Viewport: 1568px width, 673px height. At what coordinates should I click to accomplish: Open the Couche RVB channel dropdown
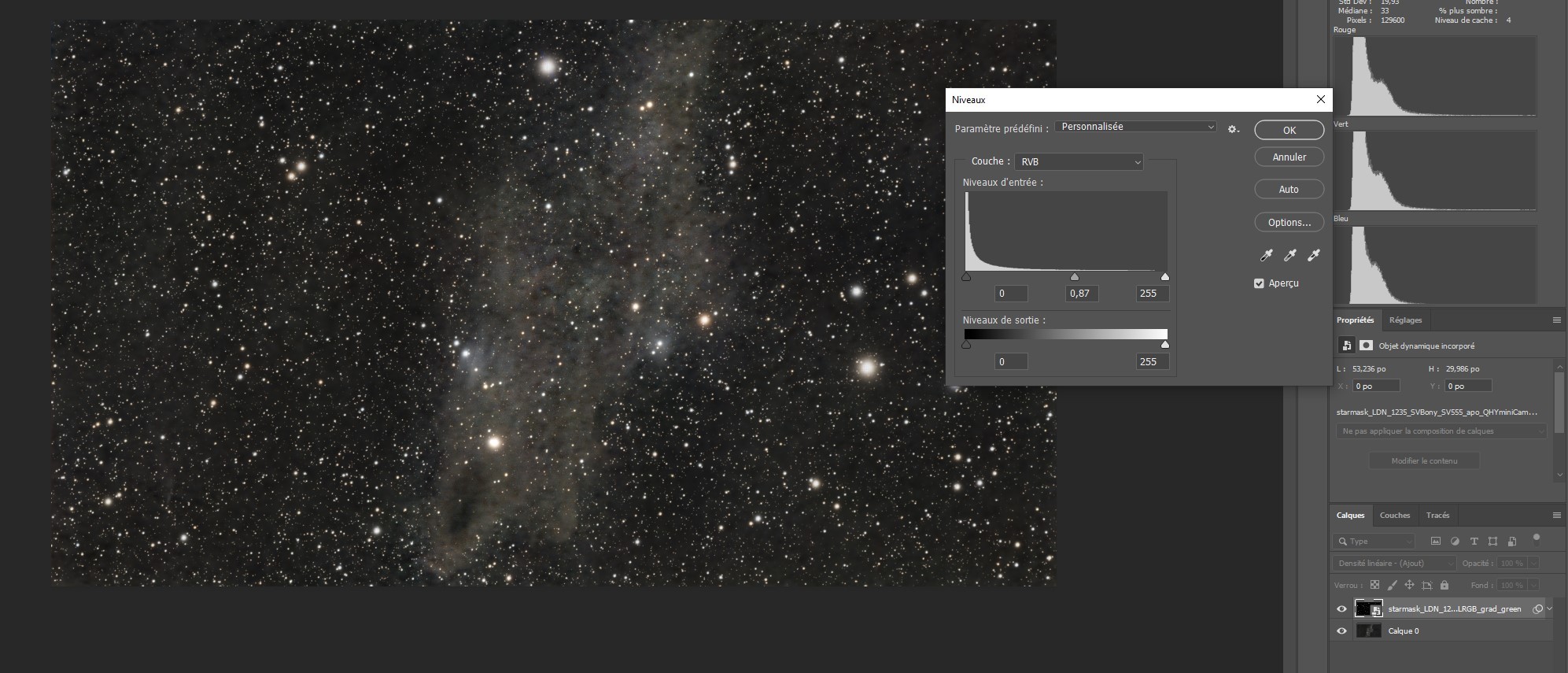pos(1079,161)
